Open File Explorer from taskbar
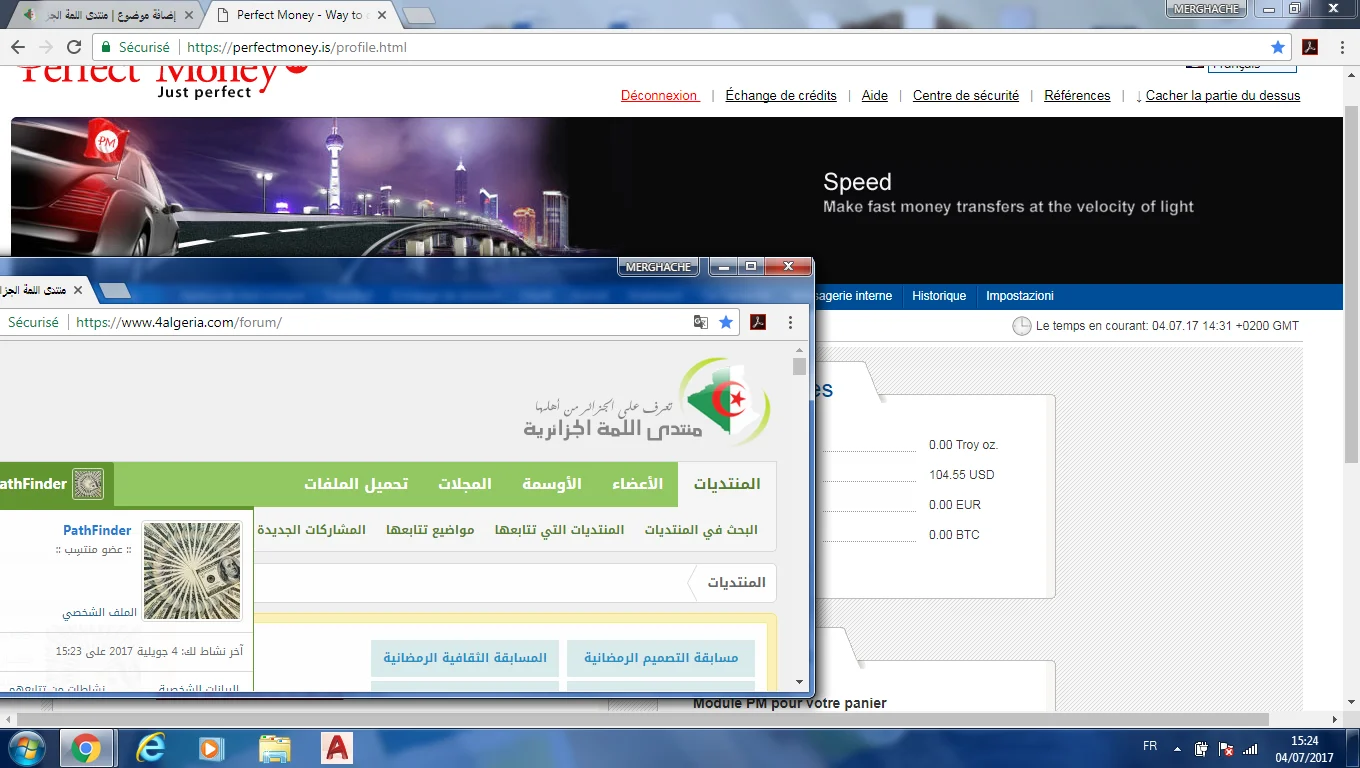The height and width of the screenshot is (768, 1360). [x=275, y=748]
